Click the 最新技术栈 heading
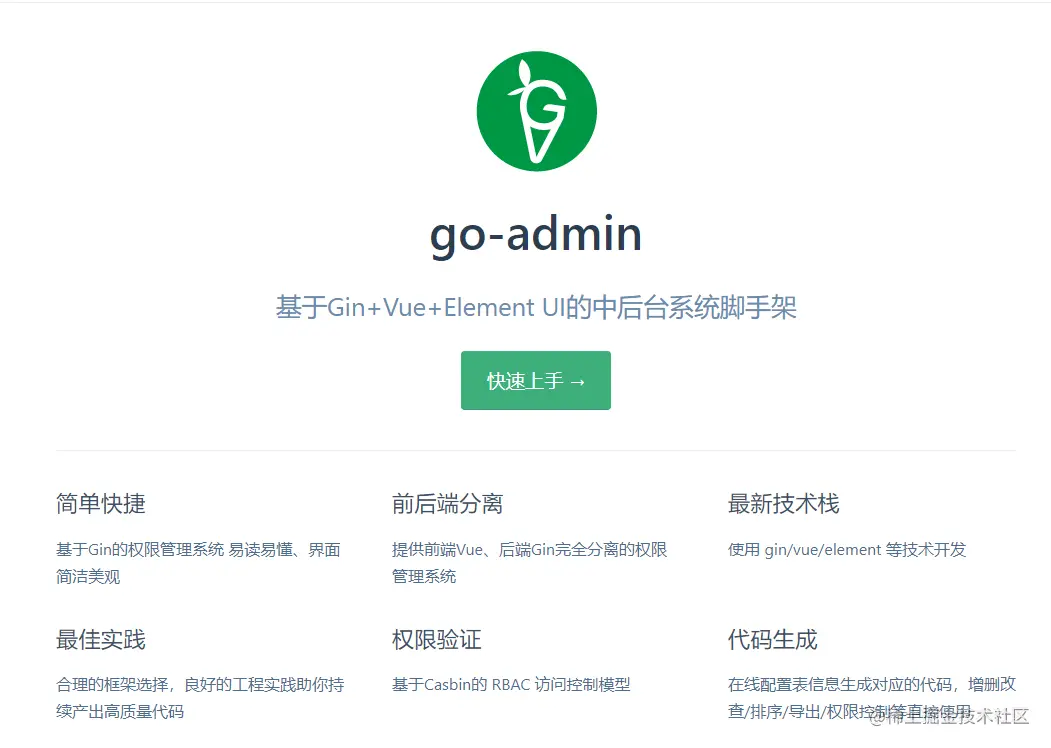Screen dimensions: 1051x748 [x=784, y=503]
